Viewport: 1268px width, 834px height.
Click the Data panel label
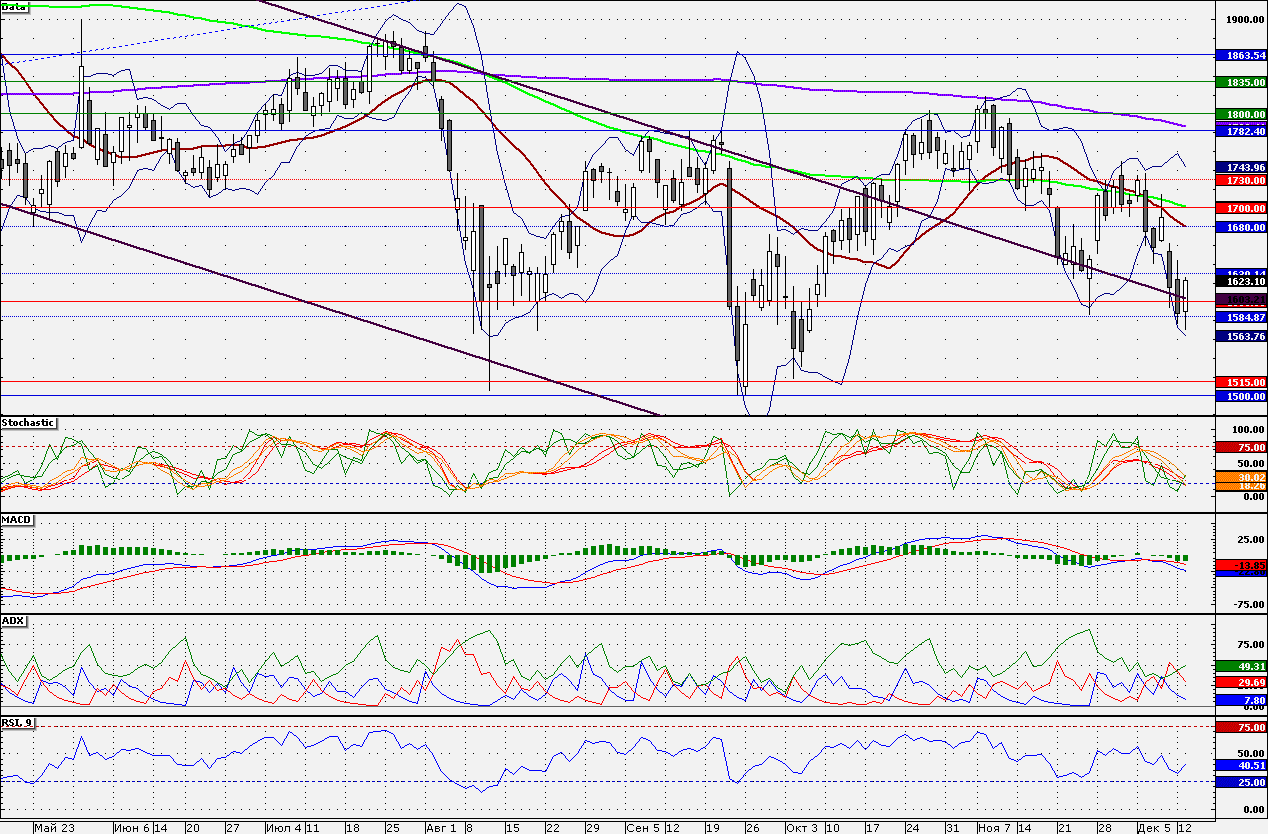(x=15, y=6)
